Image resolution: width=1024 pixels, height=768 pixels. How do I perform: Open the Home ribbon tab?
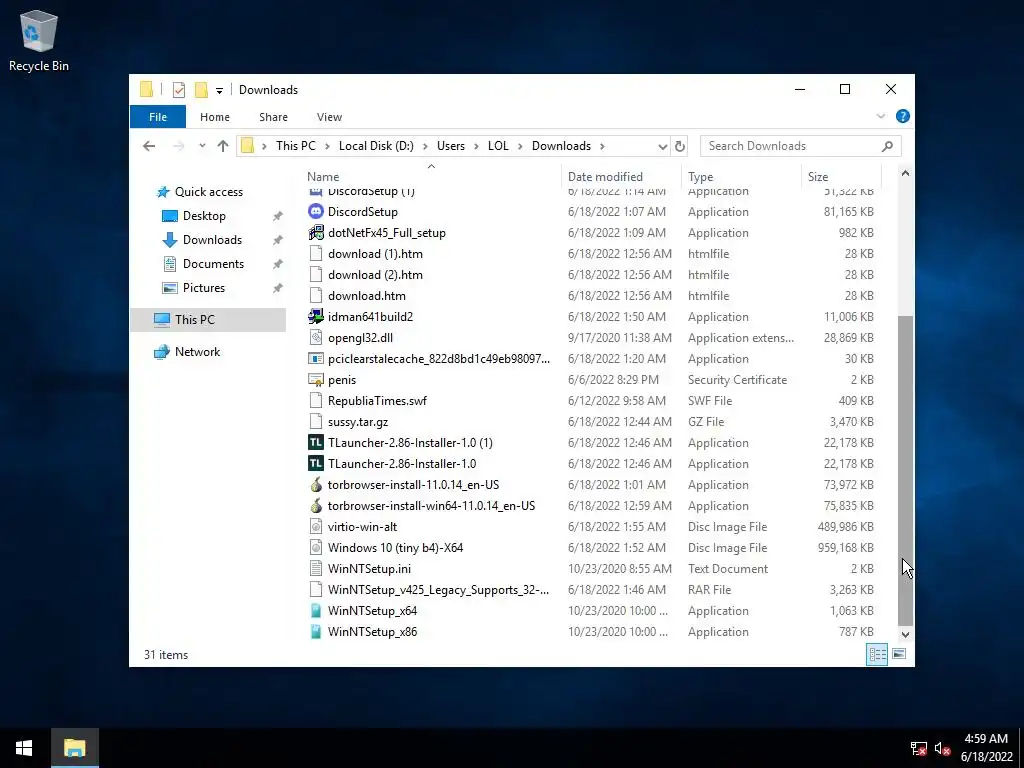(x=215, y=117)
